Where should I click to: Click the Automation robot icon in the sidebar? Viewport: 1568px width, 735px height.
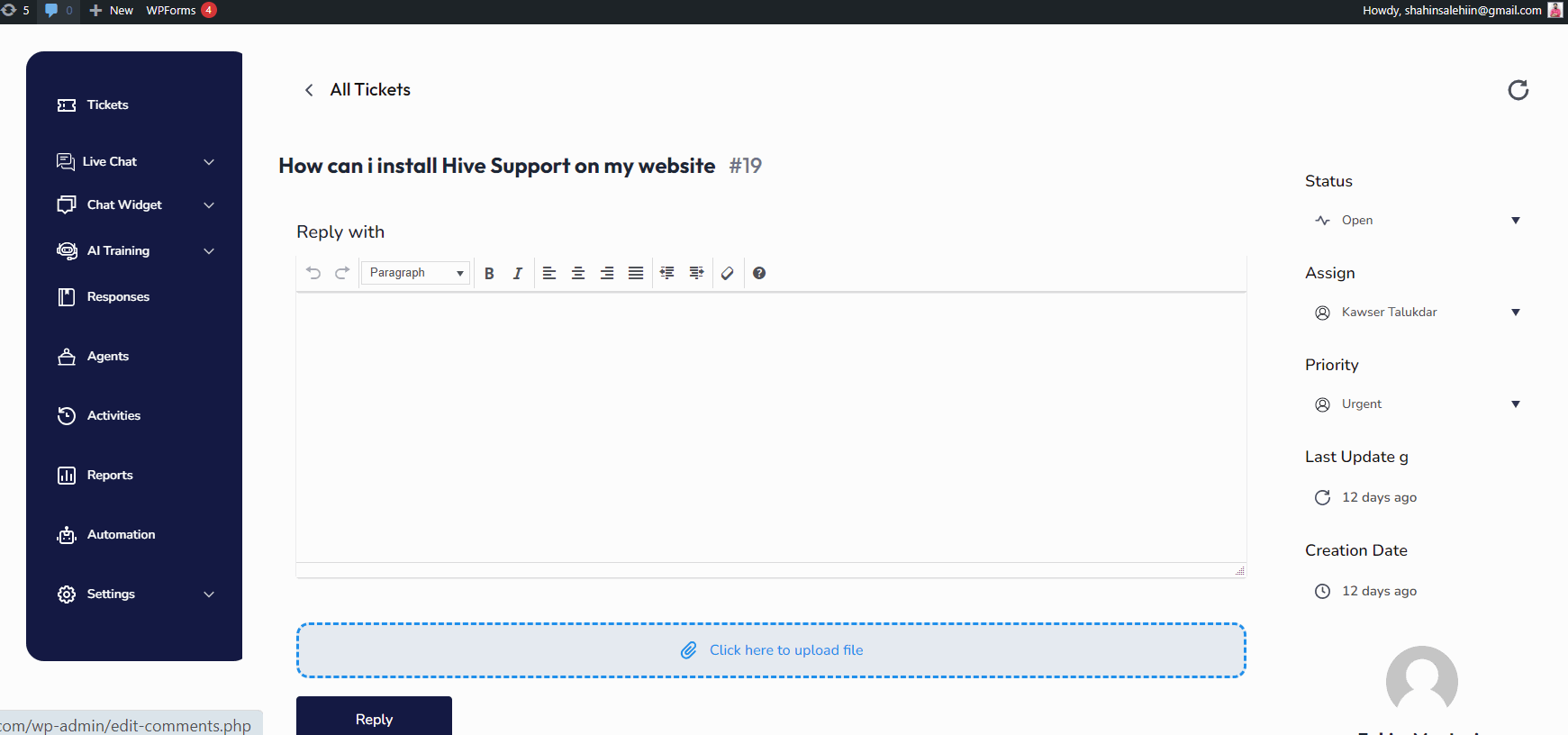pos(67,535)
